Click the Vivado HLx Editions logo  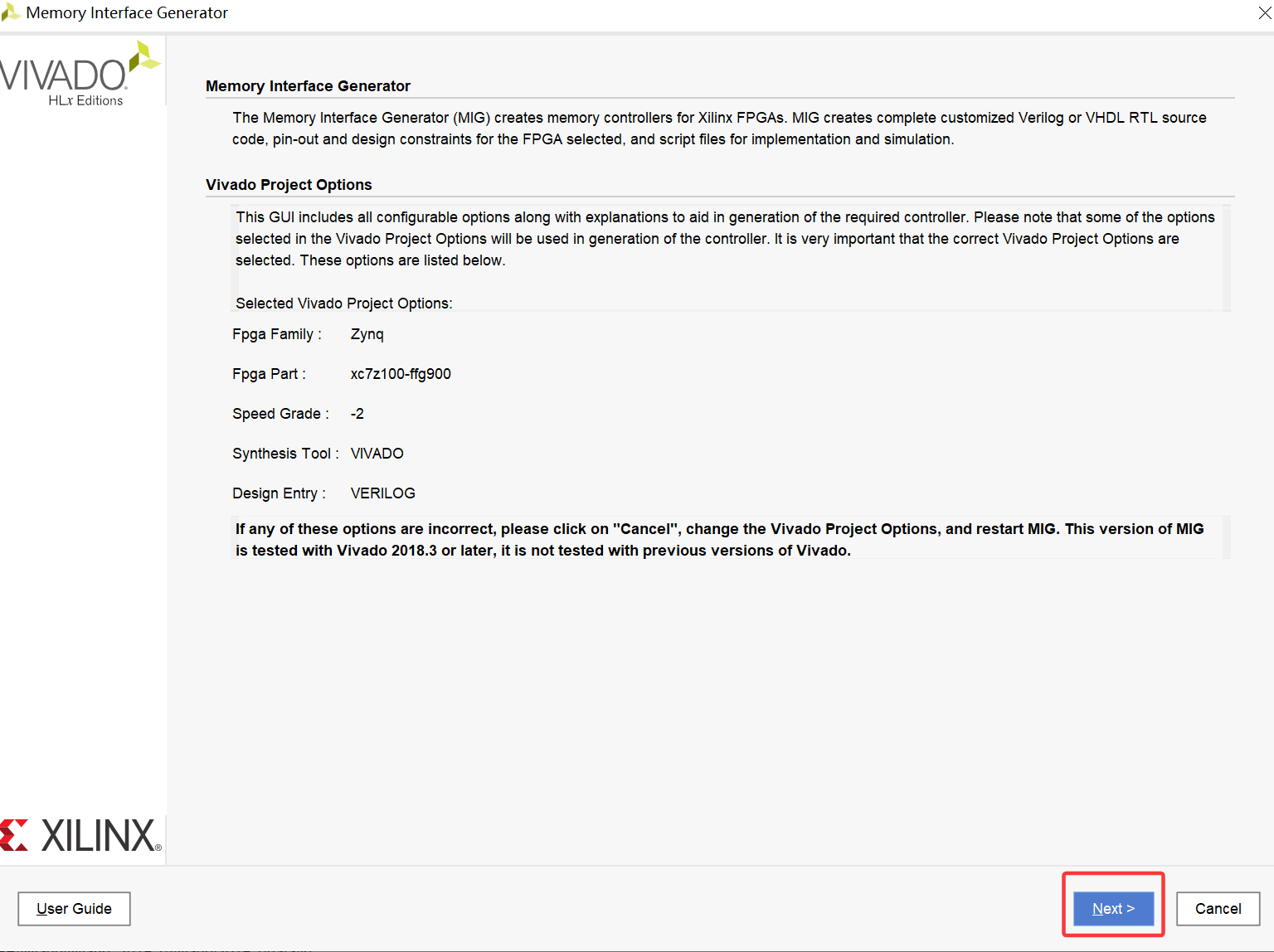[x=79, y=74]
